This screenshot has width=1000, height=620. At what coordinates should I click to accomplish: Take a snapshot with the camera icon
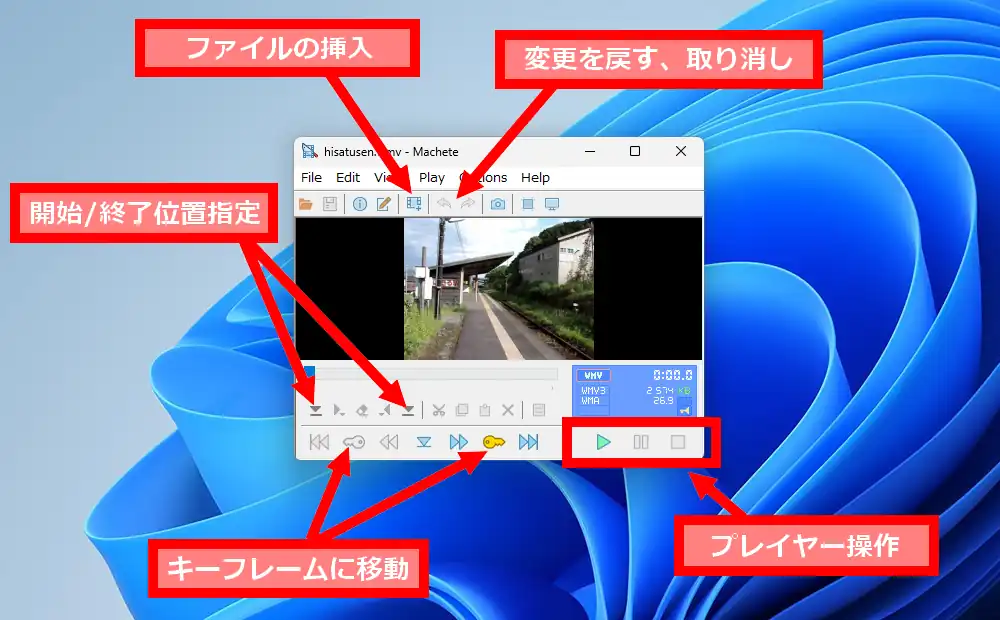497,204
